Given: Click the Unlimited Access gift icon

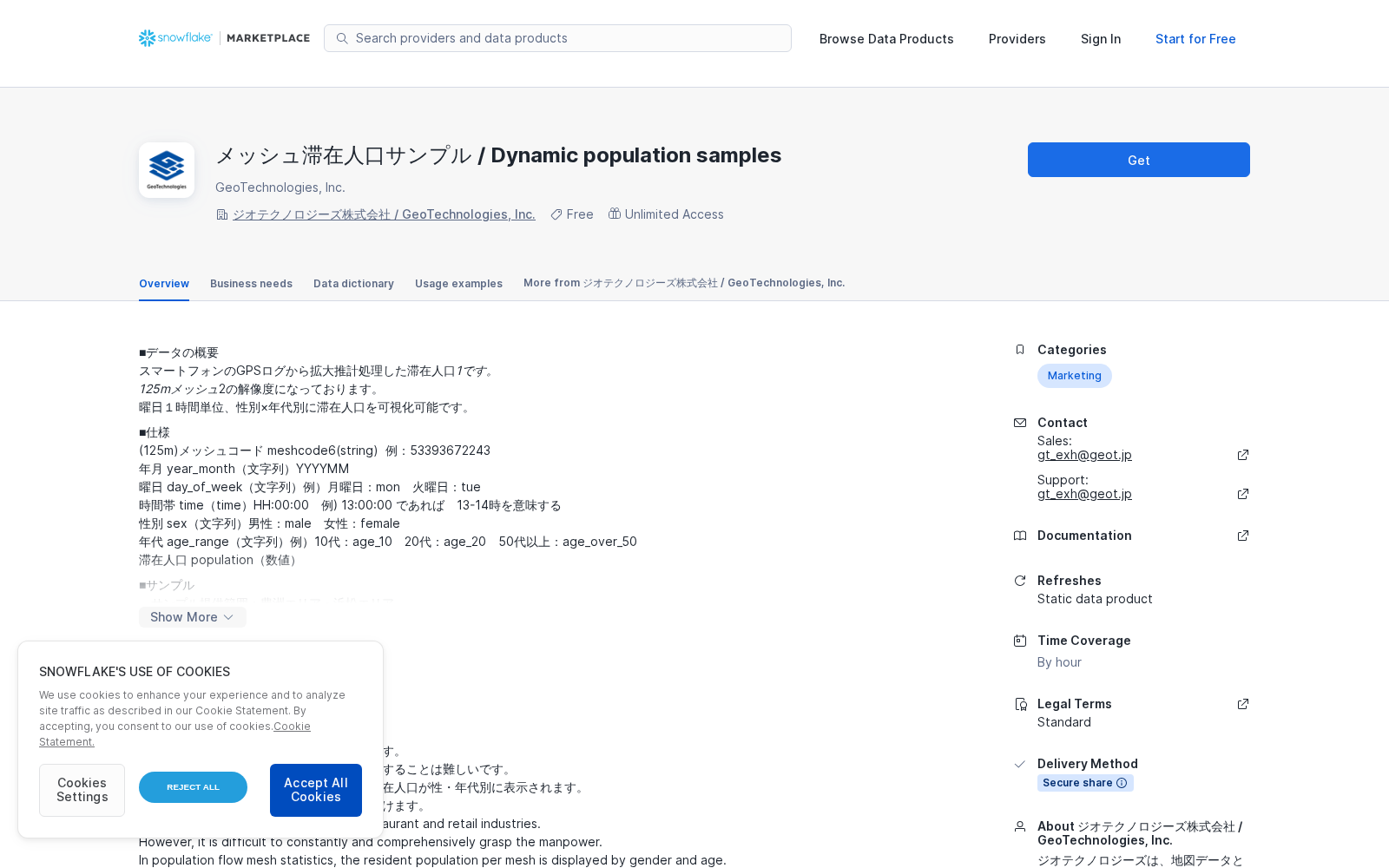Looking at the screenshot, I should tap(615, 214).
